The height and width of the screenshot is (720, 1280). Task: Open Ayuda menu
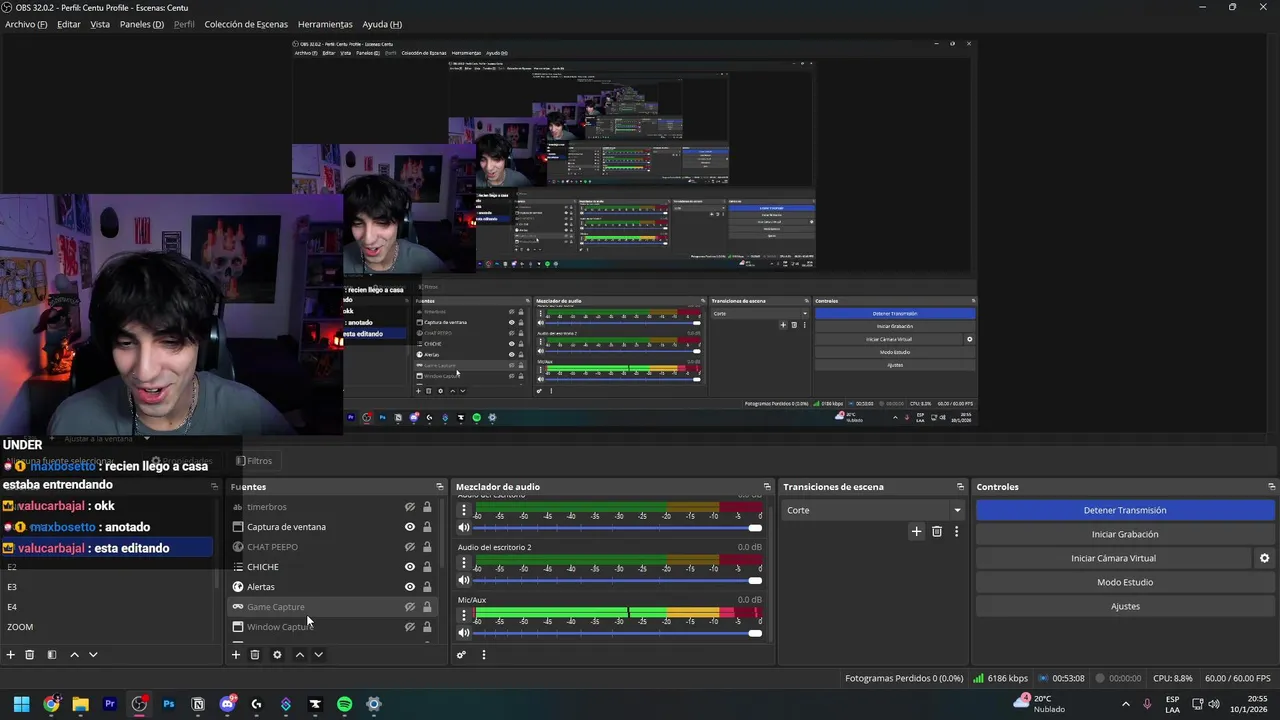coord(382,24)
